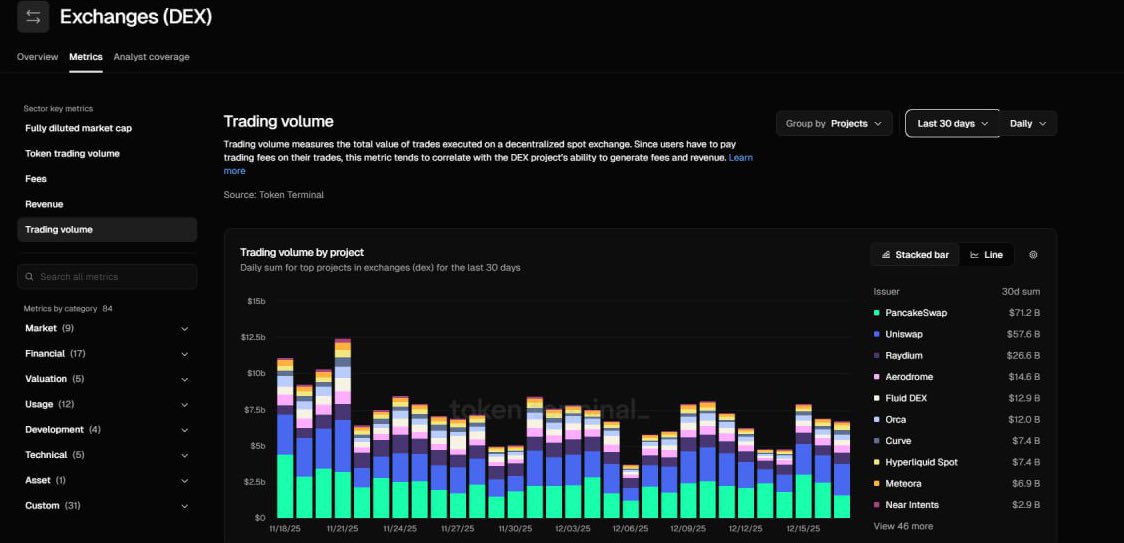Expand the Development (4) category
The image size is (1124, 543).
click(107, 430)
